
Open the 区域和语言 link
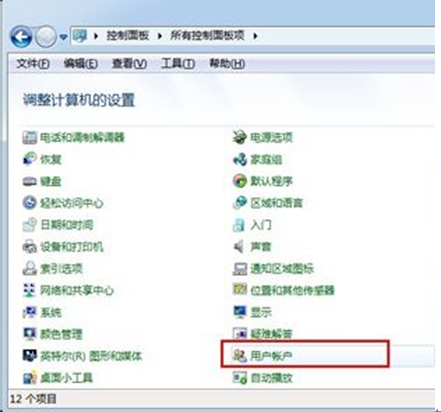pos(276,203)
